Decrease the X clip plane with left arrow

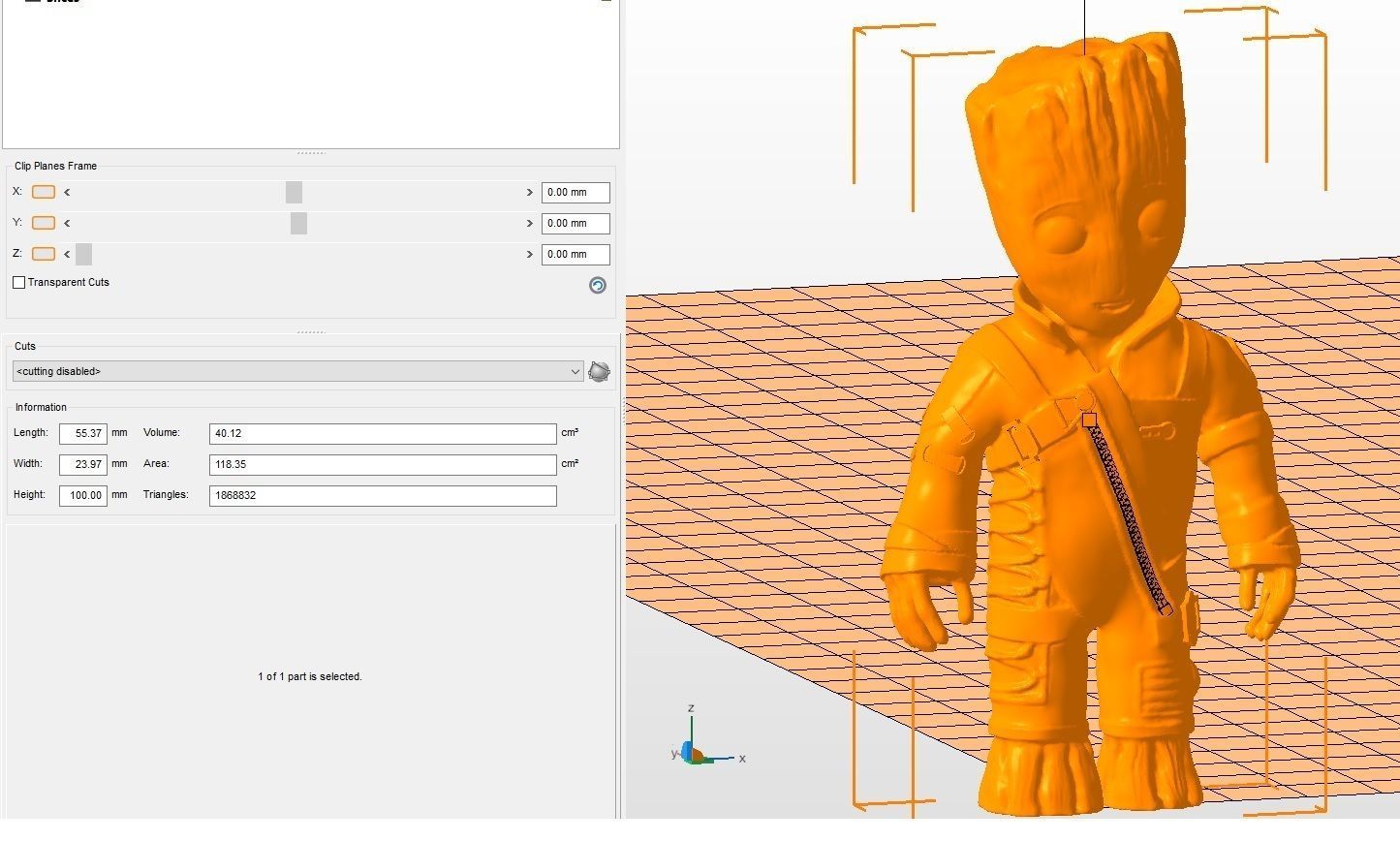pyautogui.click(x=67, y=192)
